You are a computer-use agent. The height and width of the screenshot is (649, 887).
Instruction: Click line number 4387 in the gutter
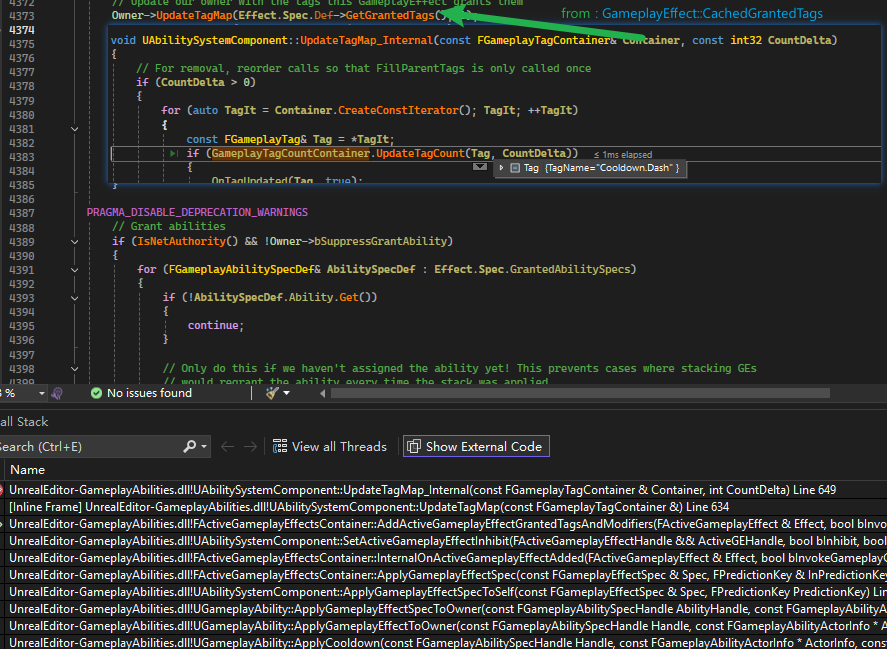pos(22,213)
